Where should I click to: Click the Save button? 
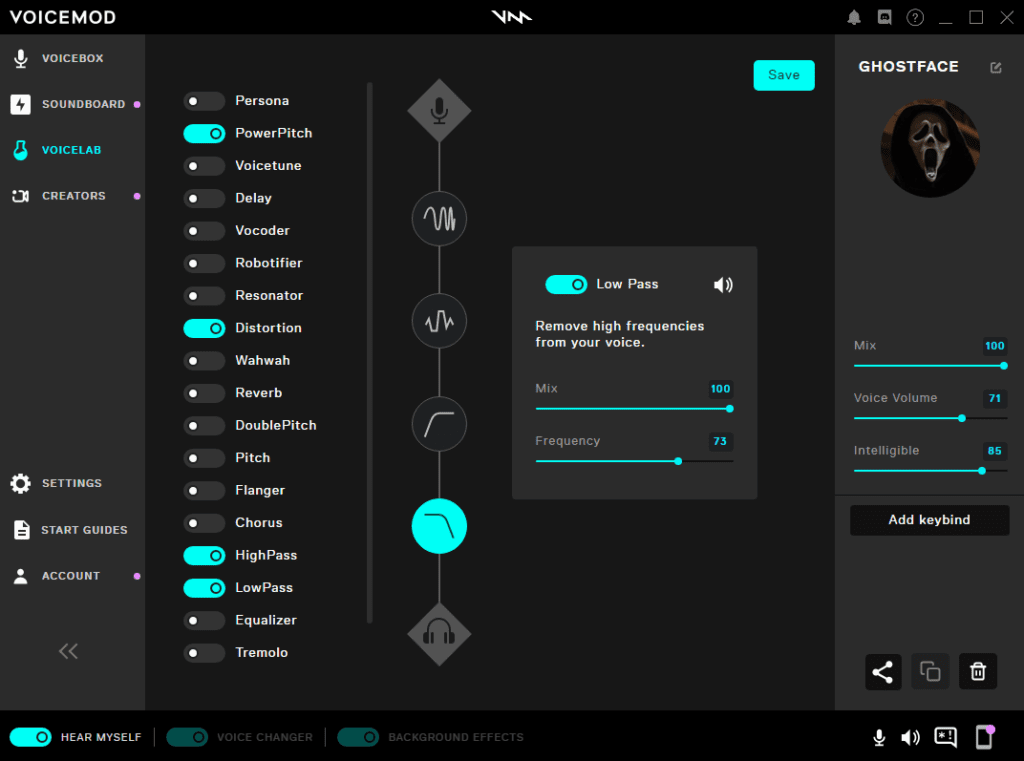point(784,75)
